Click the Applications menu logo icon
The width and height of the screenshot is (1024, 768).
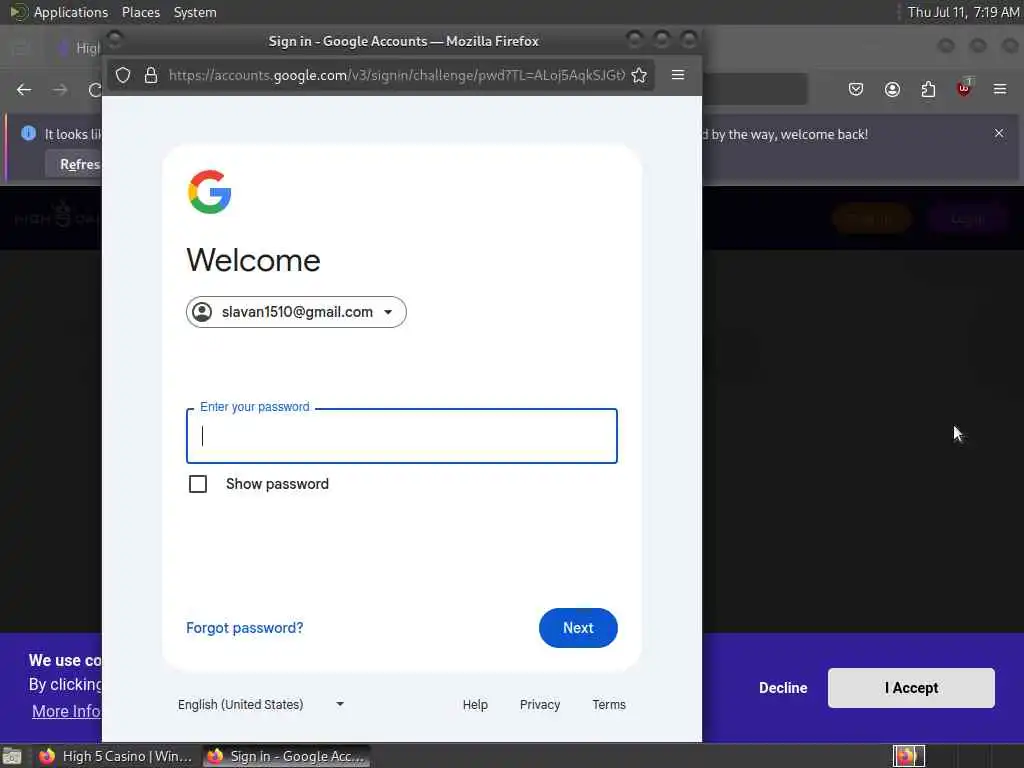pyautogui.click(x=18, y=12)
